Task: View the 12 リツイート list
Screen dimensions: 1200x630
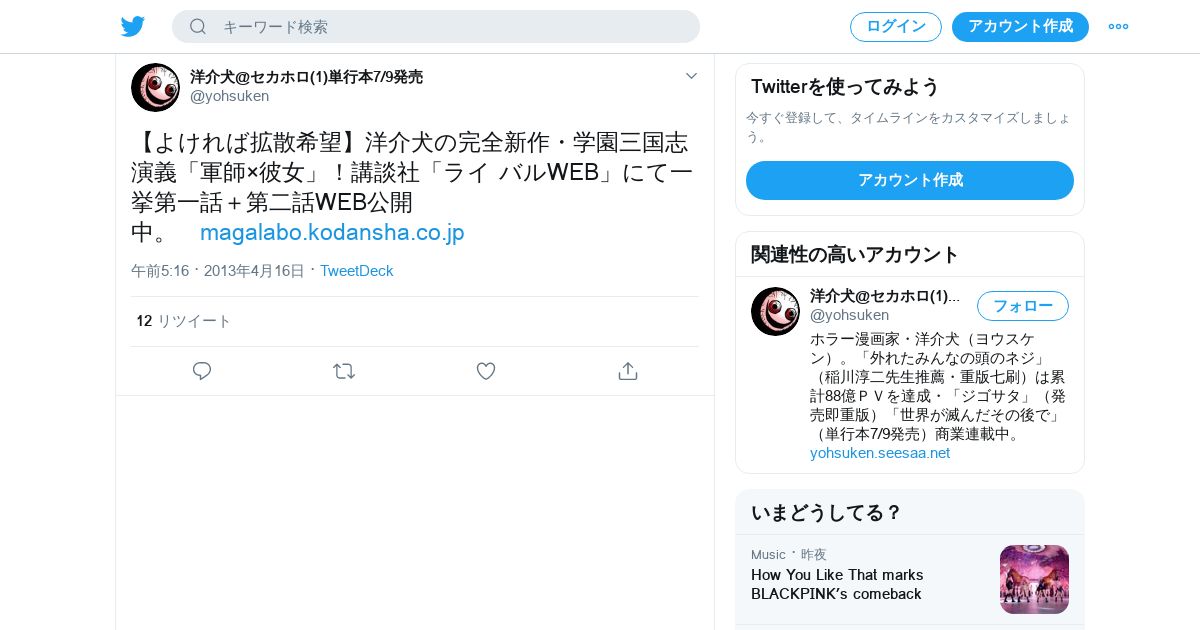Action: pyautogui.click(x=184, y=321)
